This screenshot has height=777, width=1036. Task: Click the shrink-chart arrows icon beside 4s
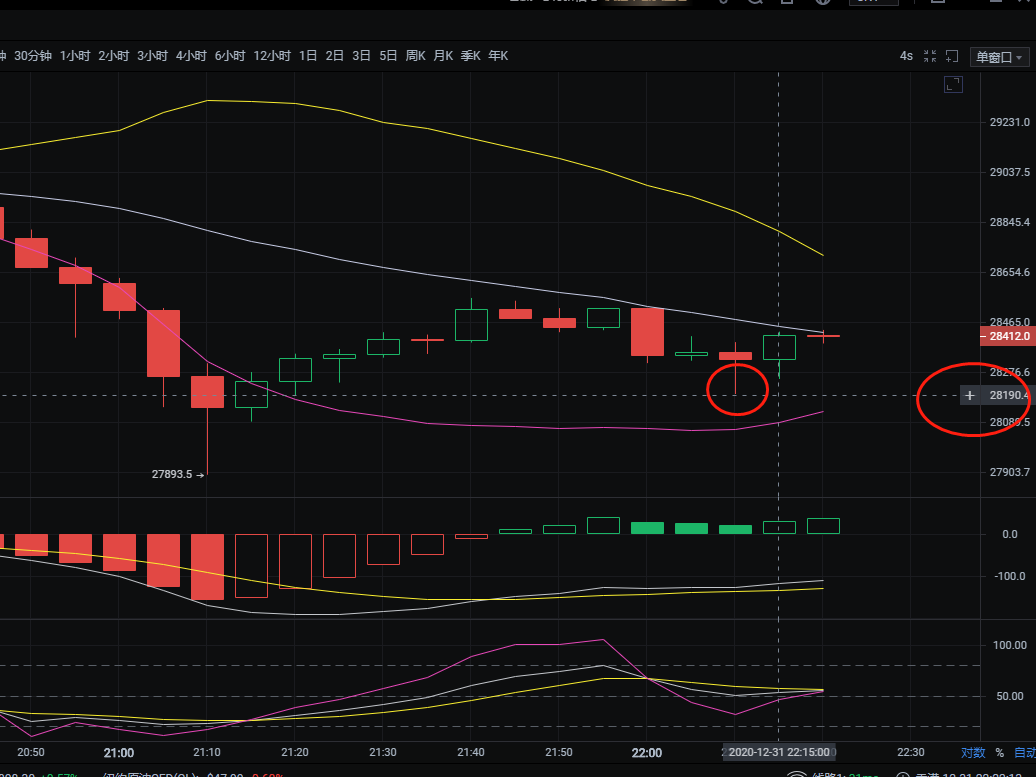930,56
